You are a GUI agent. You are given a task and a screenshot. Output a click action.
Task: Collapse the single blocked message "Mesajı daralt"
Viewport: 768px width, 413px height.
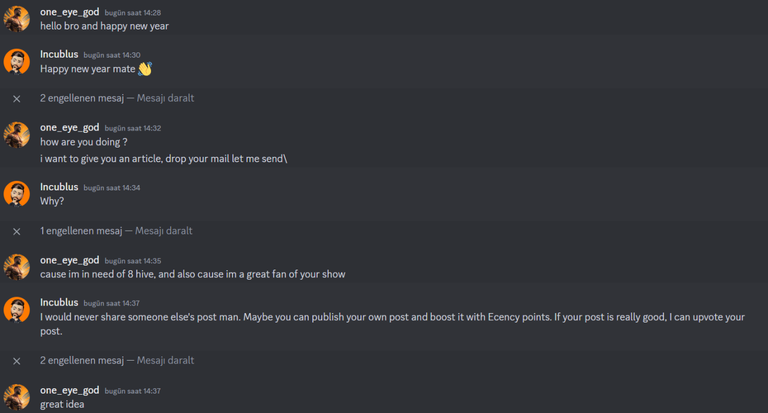click(x=164, y=231)
